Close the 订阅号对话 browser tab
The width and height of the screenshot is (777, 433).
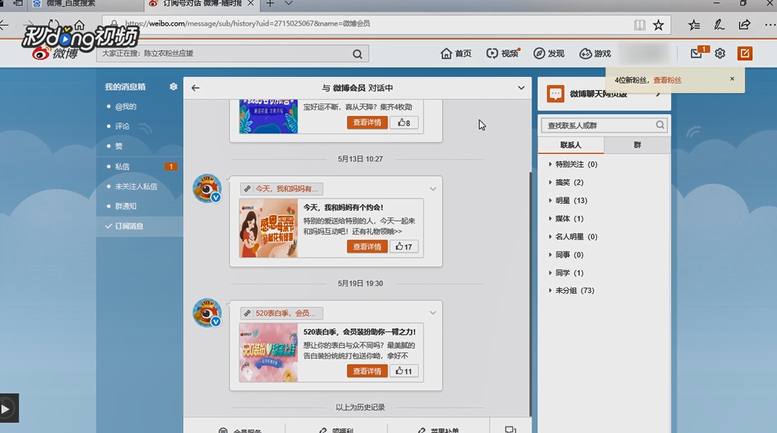pos(251,3)
